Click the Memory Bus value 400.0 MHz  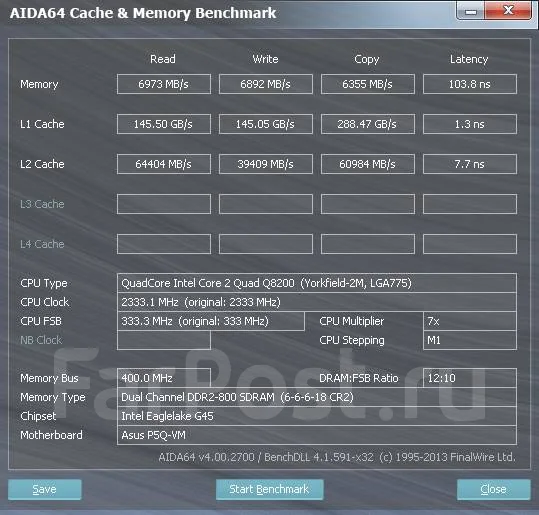tap(164, 378)
